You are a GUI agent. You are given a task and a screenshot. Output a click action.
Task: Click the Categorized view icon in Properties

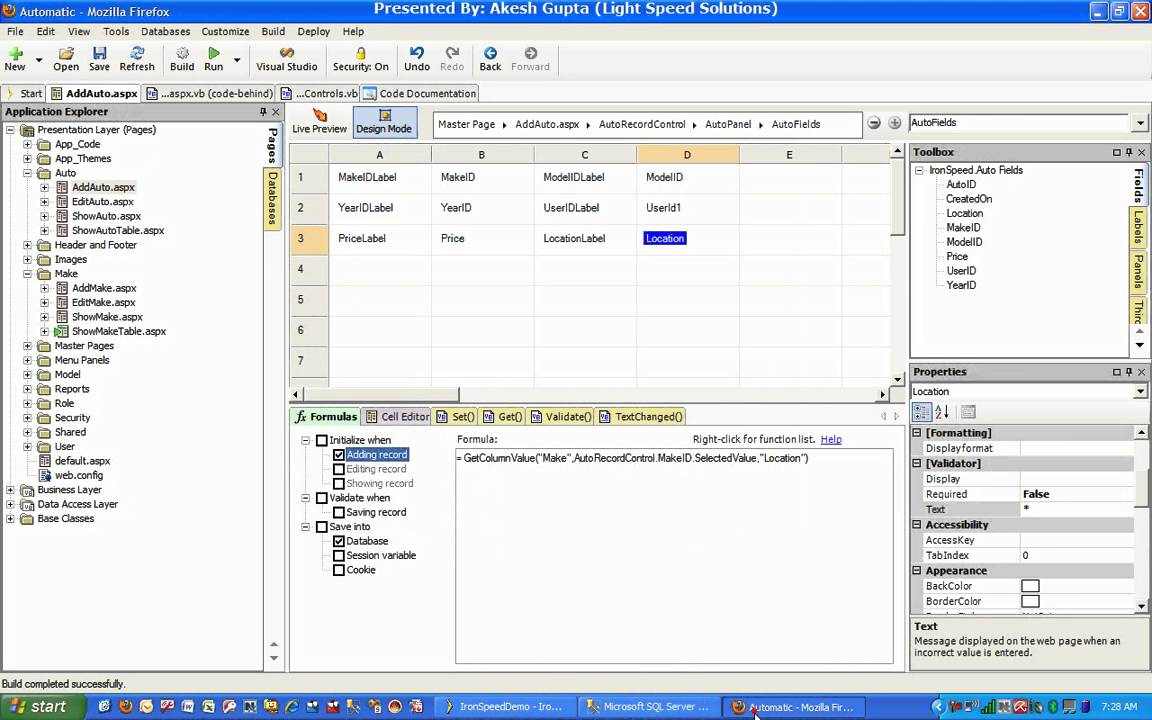(x=921, y=412)
